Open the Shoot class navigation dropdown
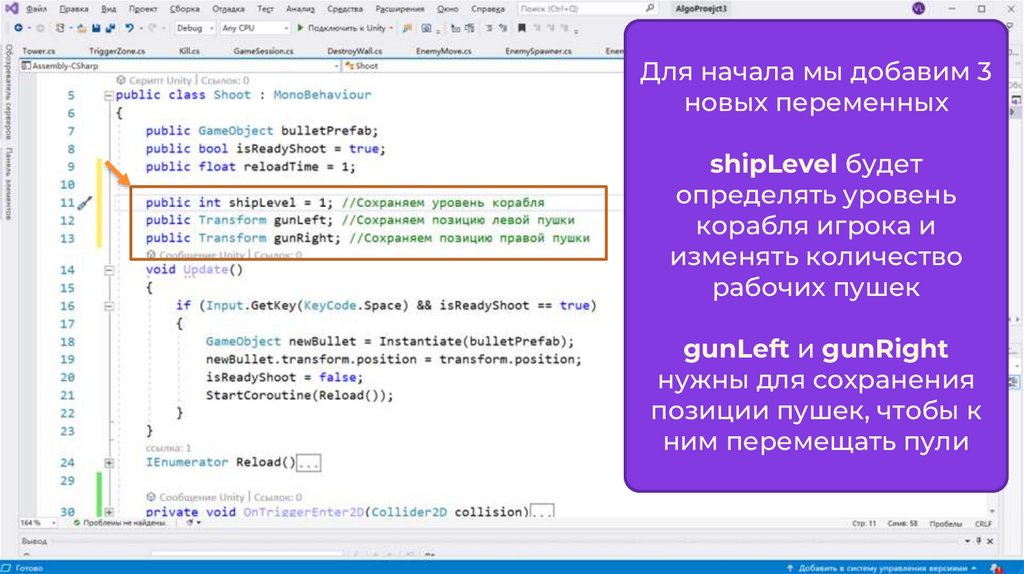The image size is (1024, 574). tap(483, 66)
